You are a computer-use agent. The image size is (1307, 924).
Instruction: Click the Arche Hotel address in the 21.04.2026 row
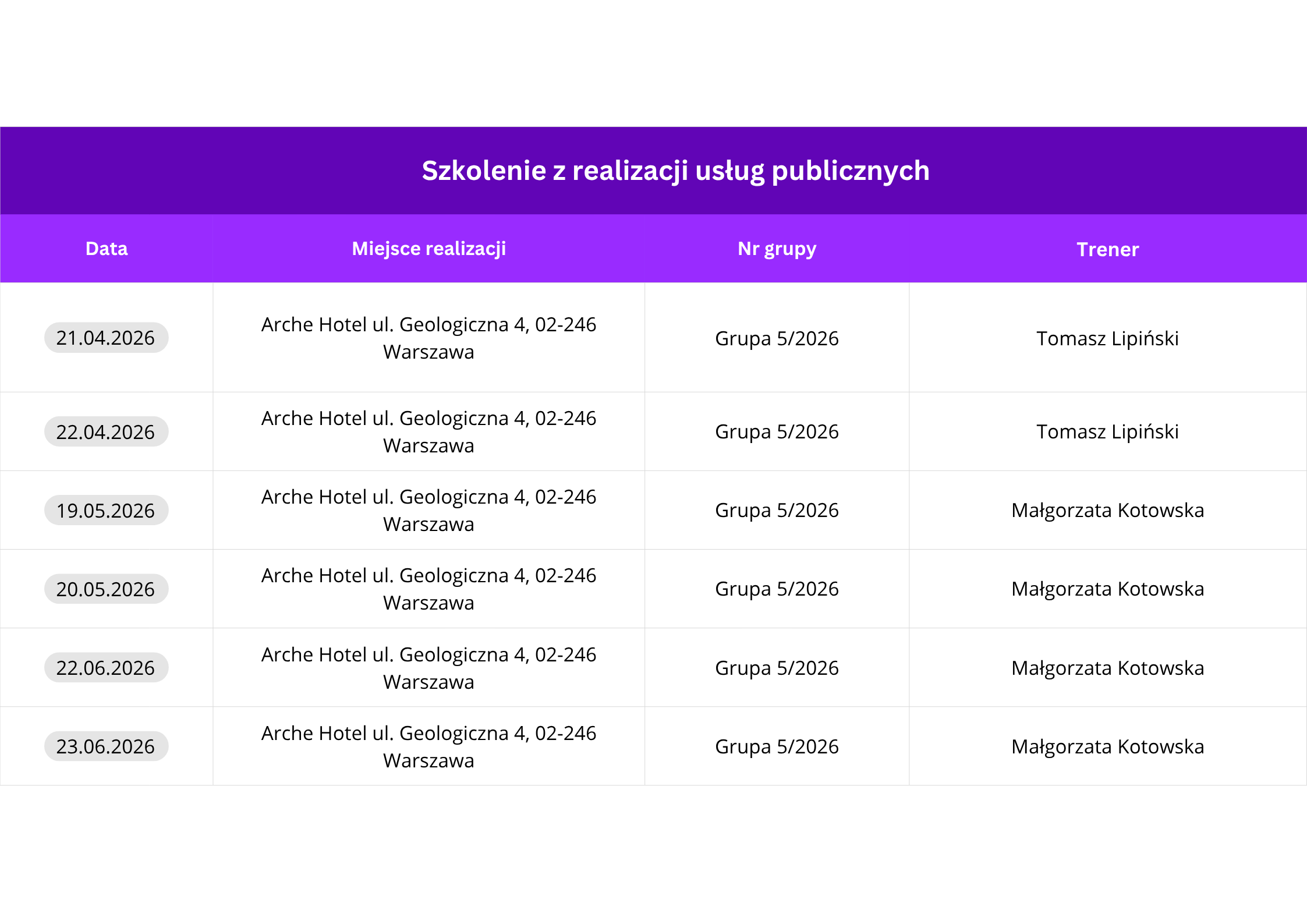428,338
